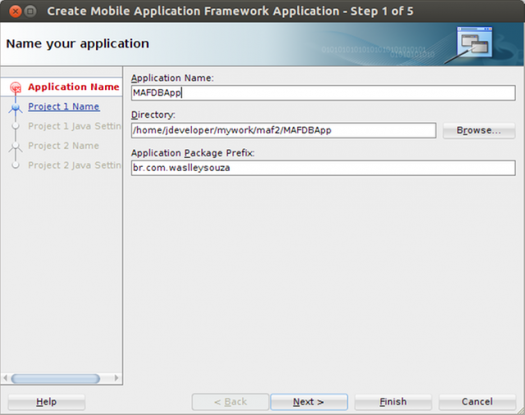This screenshot has width=525, height=415.
Task: Click the right scroll arrow in sidebar
Action: (116, 378)
